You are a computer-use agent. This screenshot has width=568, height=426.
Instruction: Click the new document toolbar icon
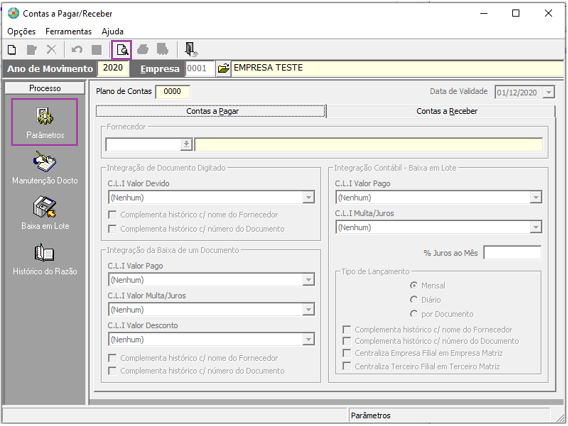point(12,50)
